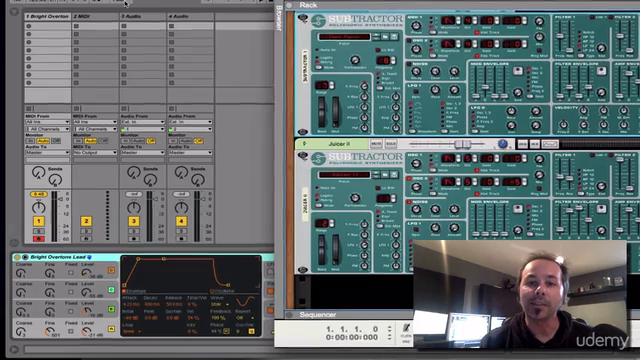
Task: Select the 3 Audio track header
Action: click(x=142, y=16)
